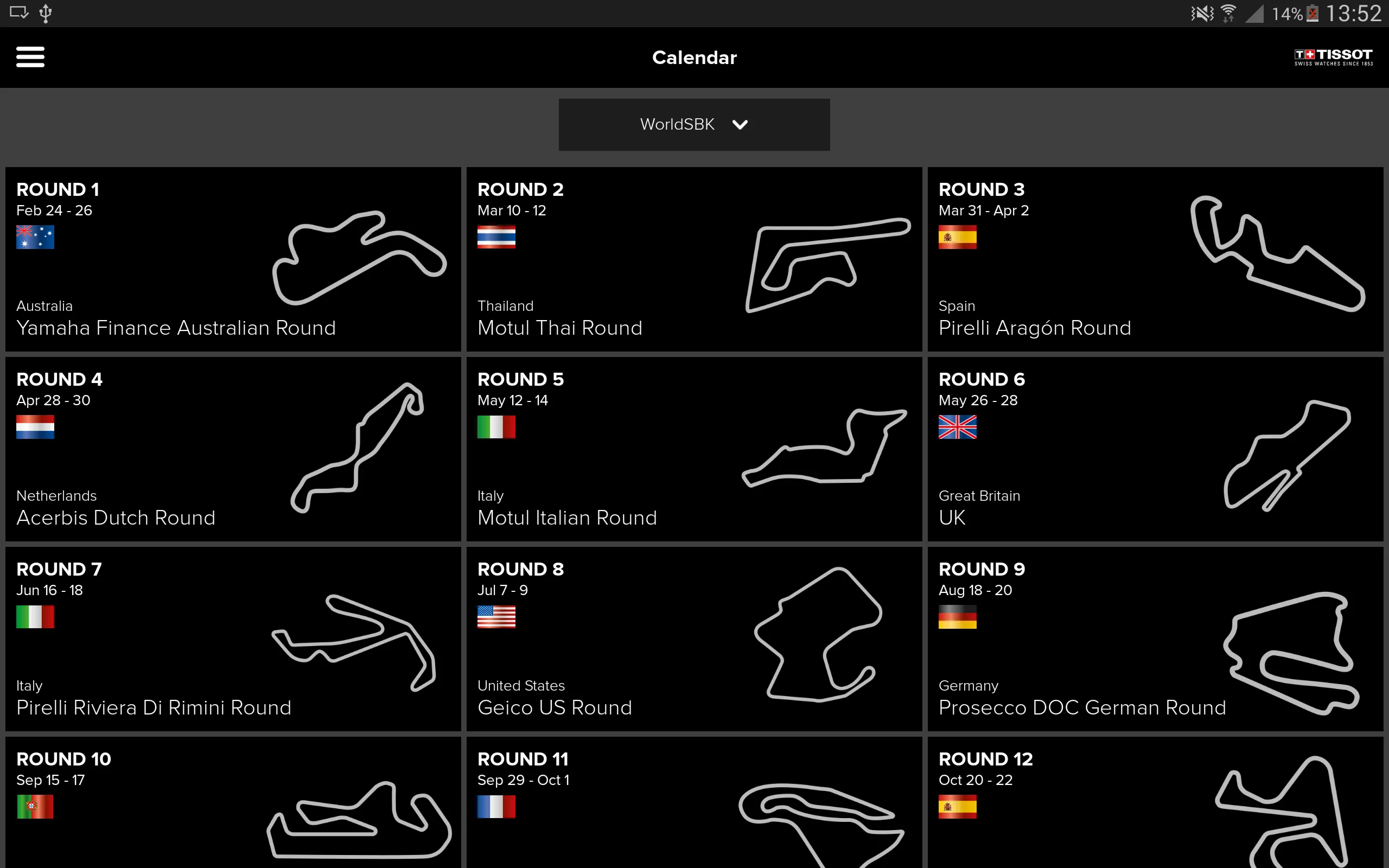Tap the Sep 29 - Oct 1 date
The height and width of the screenshot is (868, 1389).
pyautogui.click(x=523, y=780)
